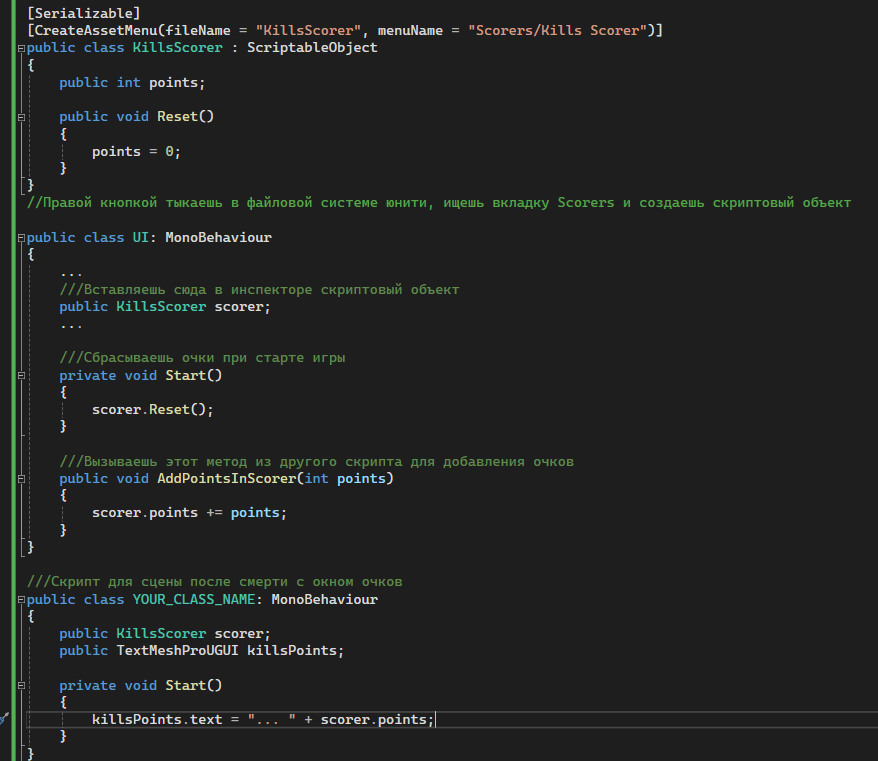
Task: Click the 'public int points;' field
Action: coord(132,82)
